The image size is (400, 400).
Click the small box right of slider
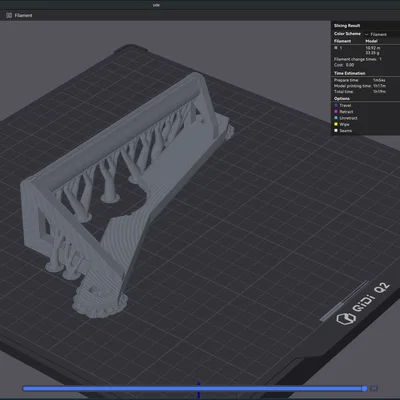(x=374, y=388)
